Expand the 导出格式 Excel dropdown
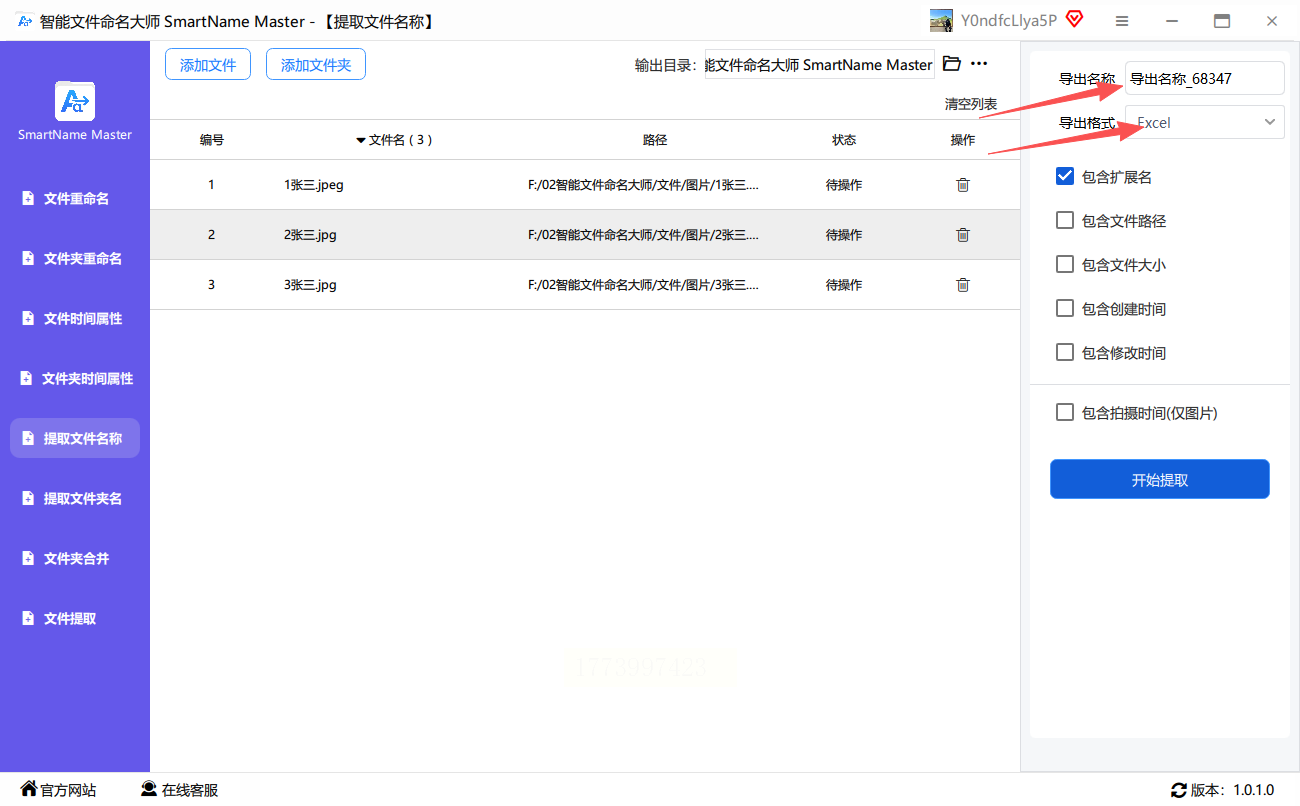 [x=1204, y=123]
